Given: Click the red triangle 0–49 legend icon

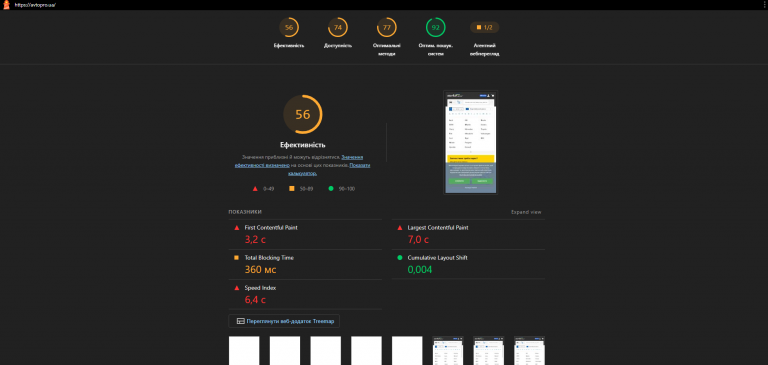Looking at the screenshot, I should [255, 189].
